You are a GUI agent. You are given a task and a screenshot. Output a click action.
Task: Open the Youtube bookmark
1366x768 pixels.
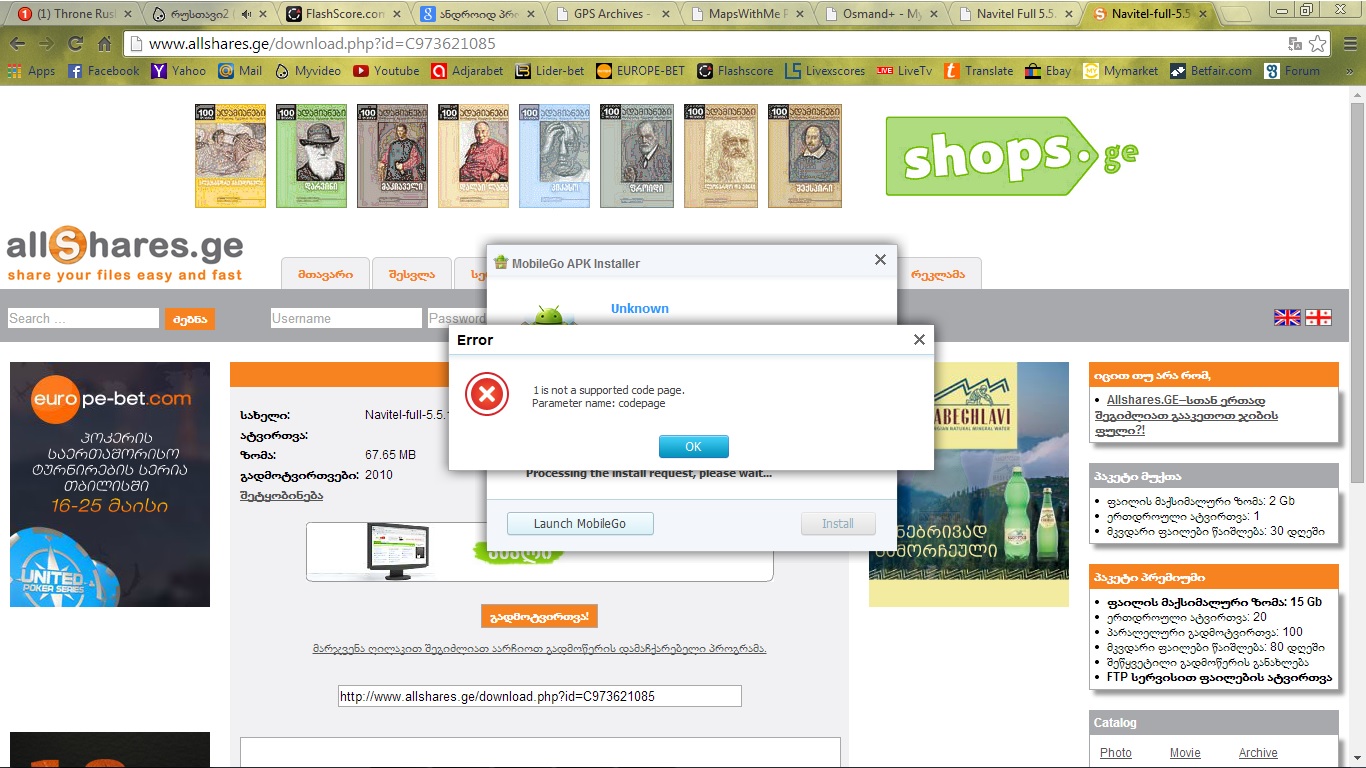(x=386, y=71)
